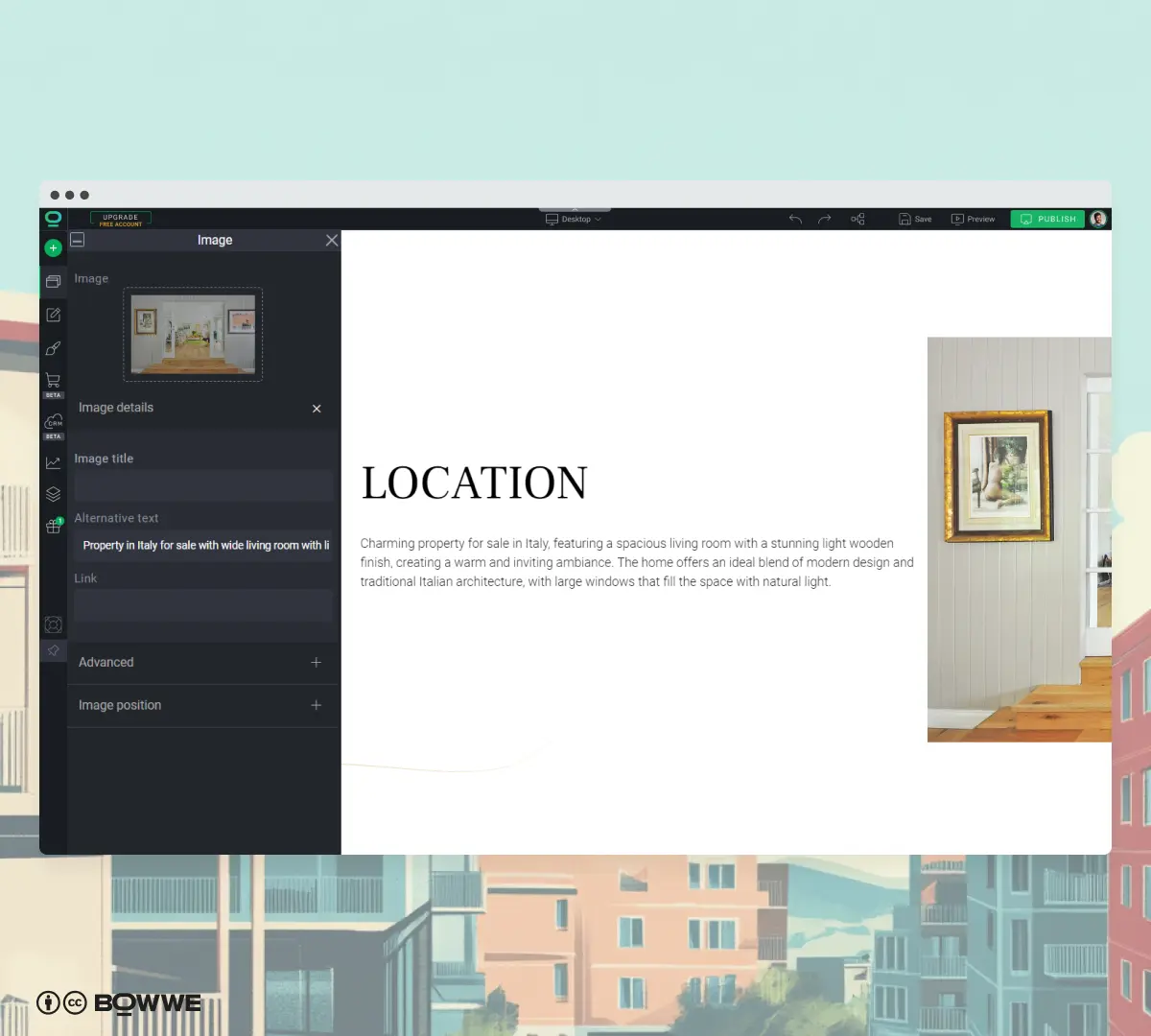
Task: Open the shopping cart store icon
Action: 53,381
